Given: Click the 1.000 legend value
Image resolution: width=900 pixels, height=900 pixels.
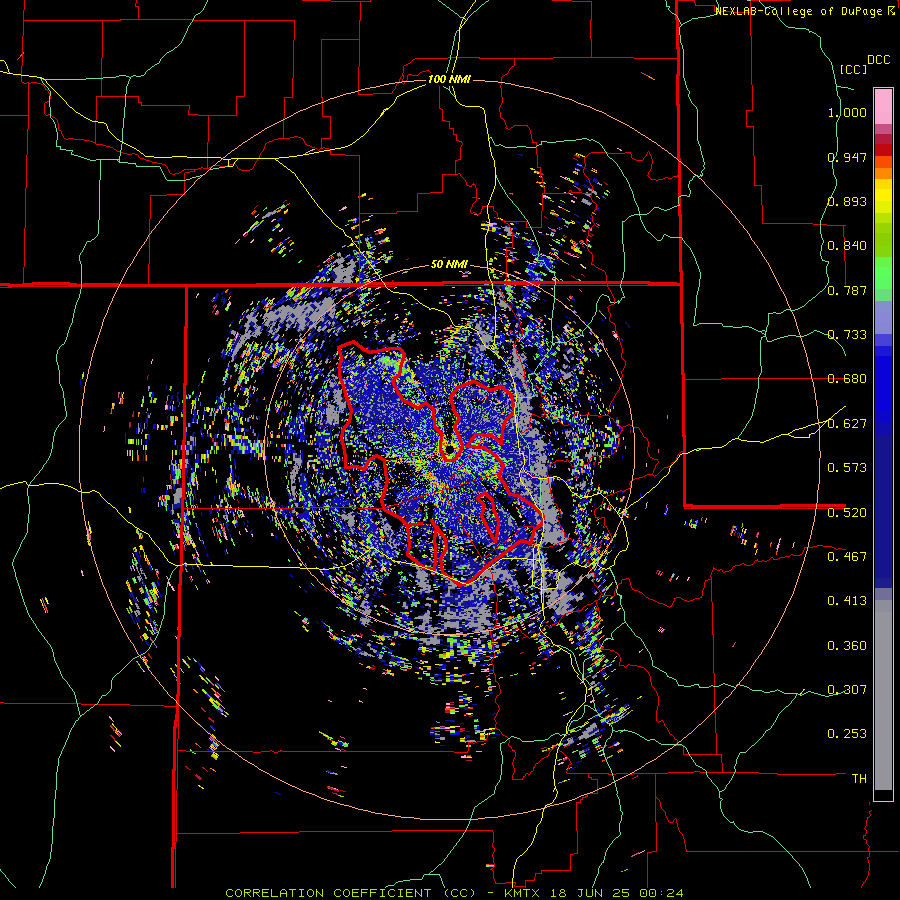Looking at the screenshot, I should (847, 112).
